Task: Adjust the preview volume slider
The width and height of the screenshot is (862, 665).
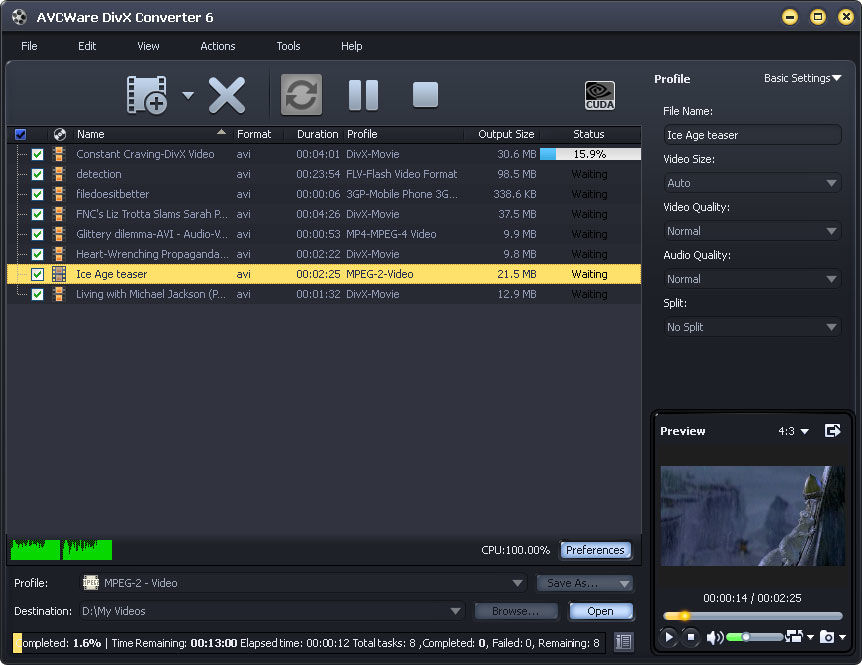Action: coord(754,637)
